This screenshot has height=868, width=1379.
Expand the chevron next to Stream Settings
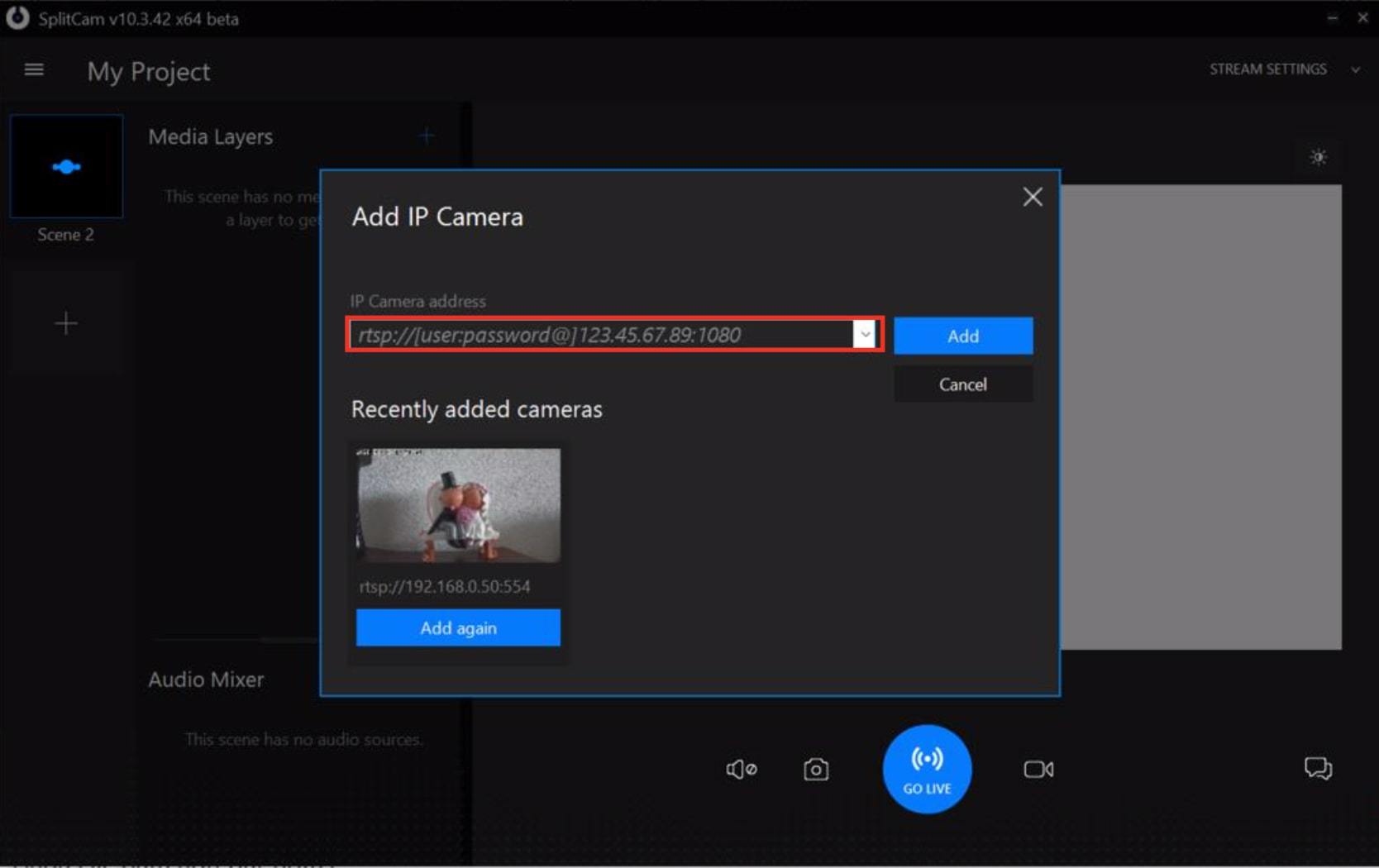pyautogui.click(x=1355, y=70)
